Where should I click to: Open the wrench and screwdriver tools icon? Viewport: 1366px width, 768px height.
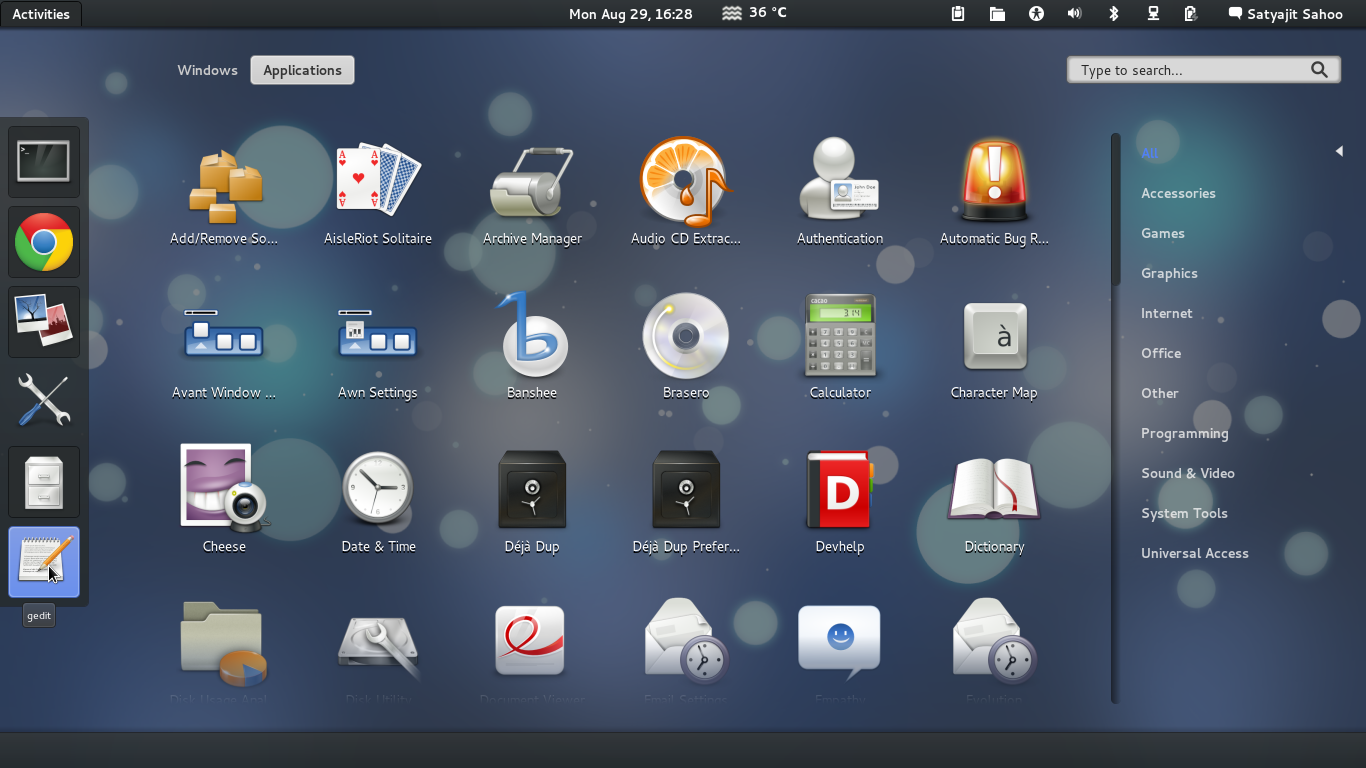tap(44, 402)
